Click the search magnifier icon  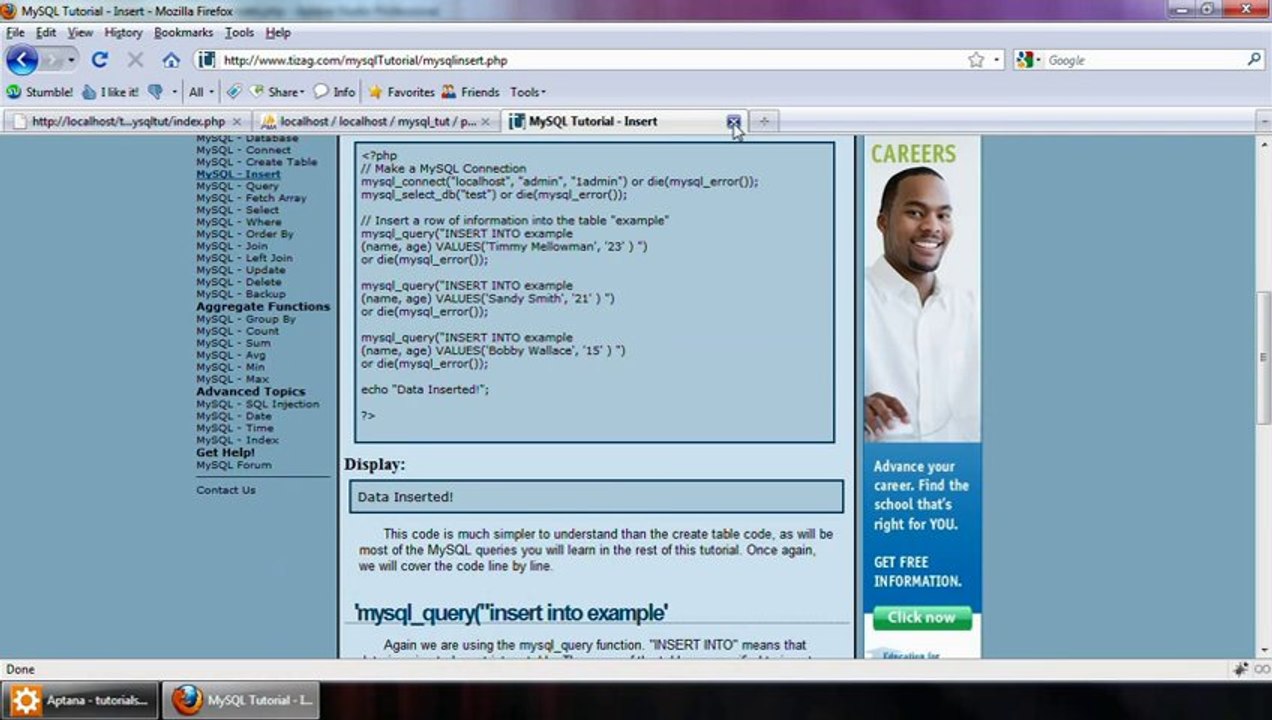coord(1254,60)
